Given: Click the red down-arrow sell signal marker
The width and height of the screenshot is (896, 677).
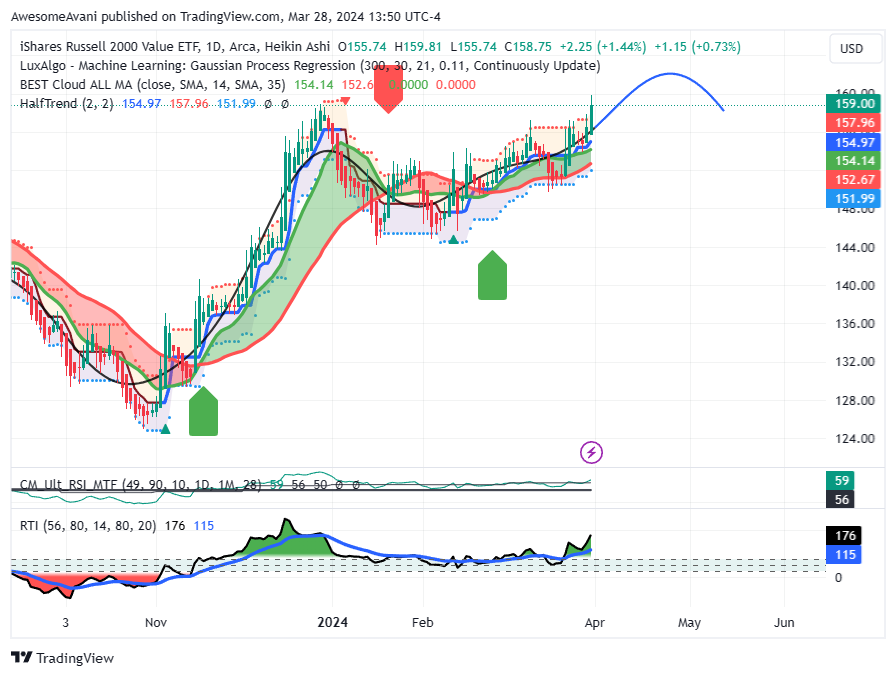Looking at the screenshot, I should tap(388, 91).
